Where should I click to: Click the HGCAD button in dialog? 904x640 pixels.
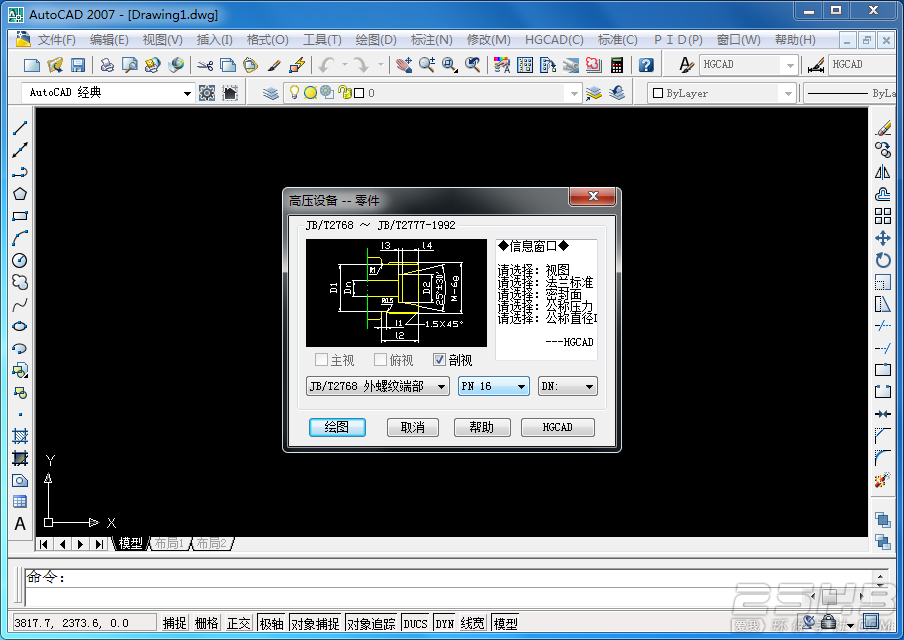click(558, 427)
